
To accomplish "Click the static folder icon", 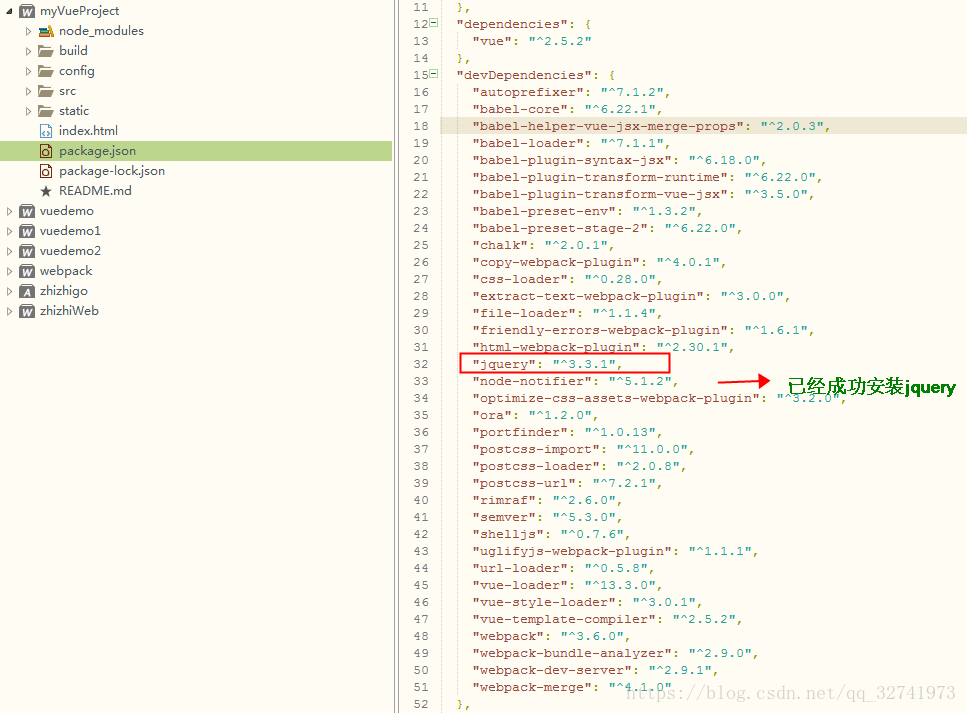I will [46, 111].
